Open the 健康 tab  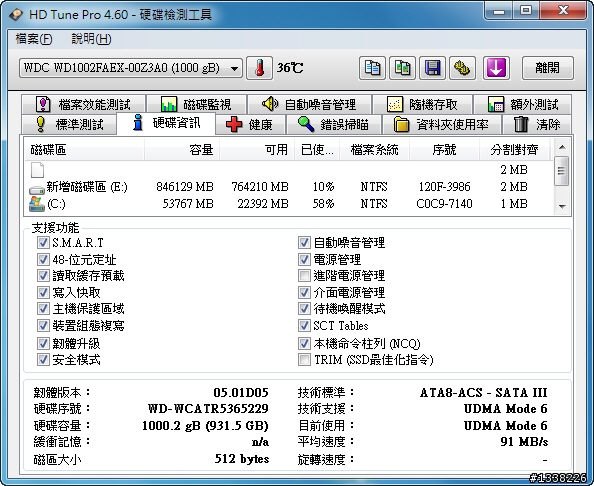[250, 124]
